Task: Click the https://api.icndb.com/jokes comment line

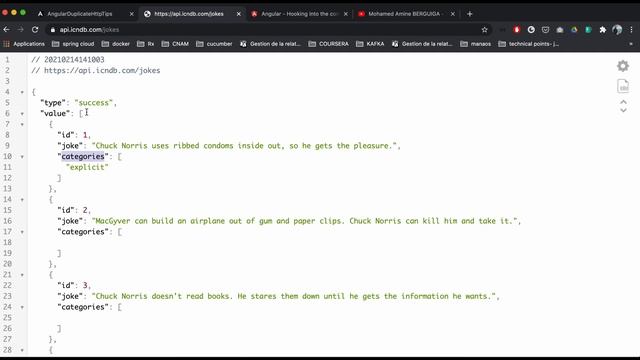Action: coord(96,71)
